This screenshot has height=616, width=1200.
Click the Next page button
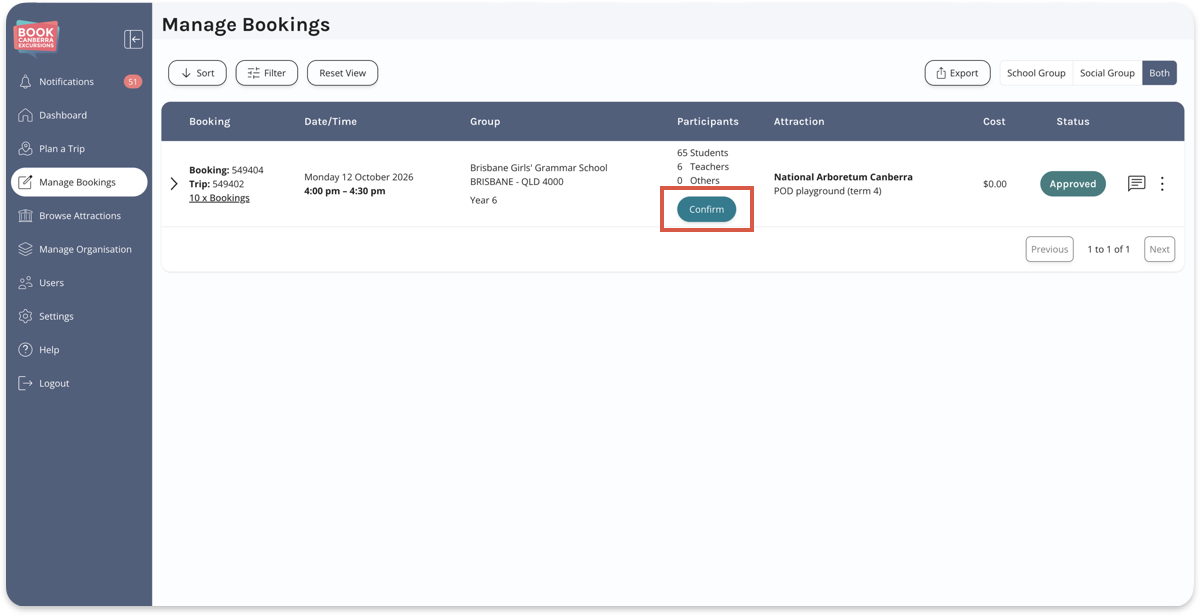(1159, 249)
